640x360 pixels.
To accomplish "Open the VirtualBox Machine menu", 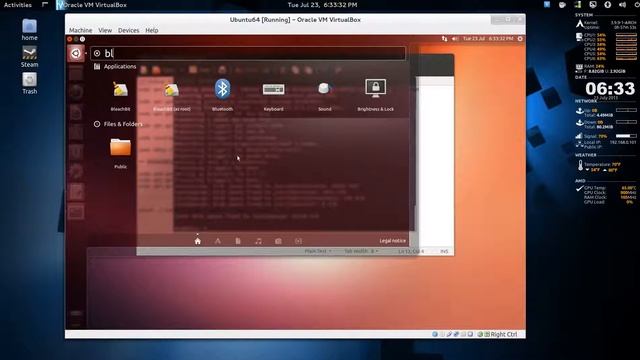I will click(x=80, y=30).
